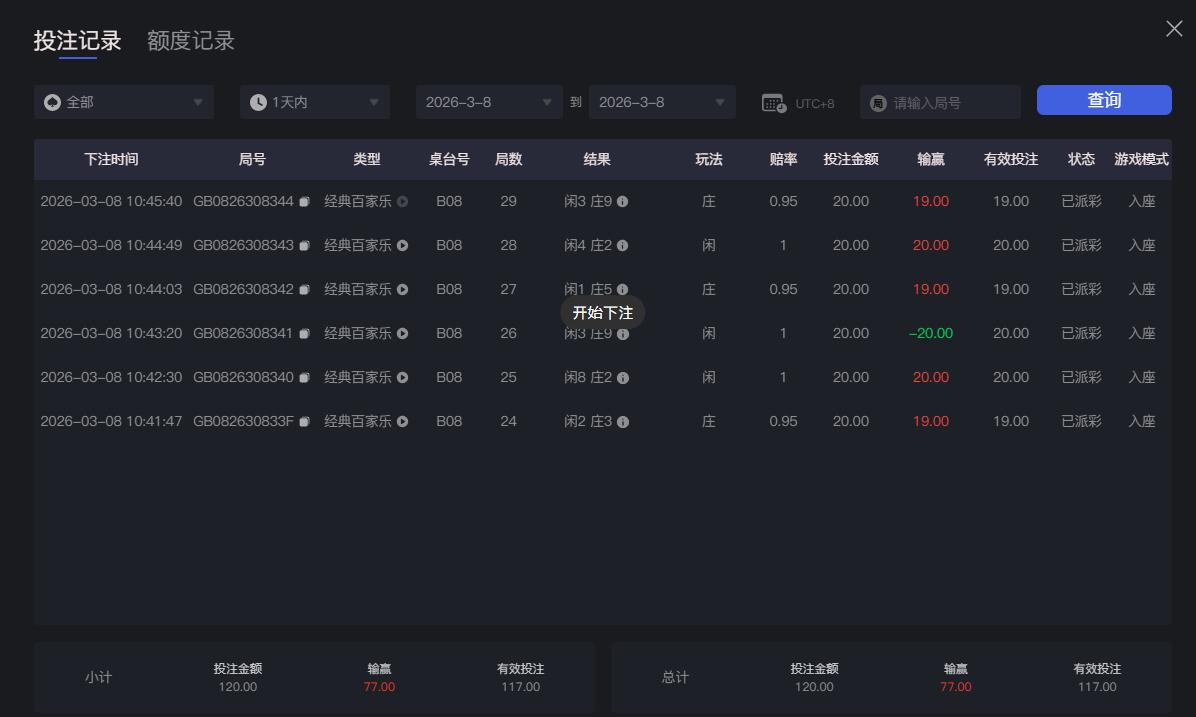Viewport: 1196px width, 717px height.
Task: Open info icon beside result 闲2 庄3
Action: pos(623,421)
